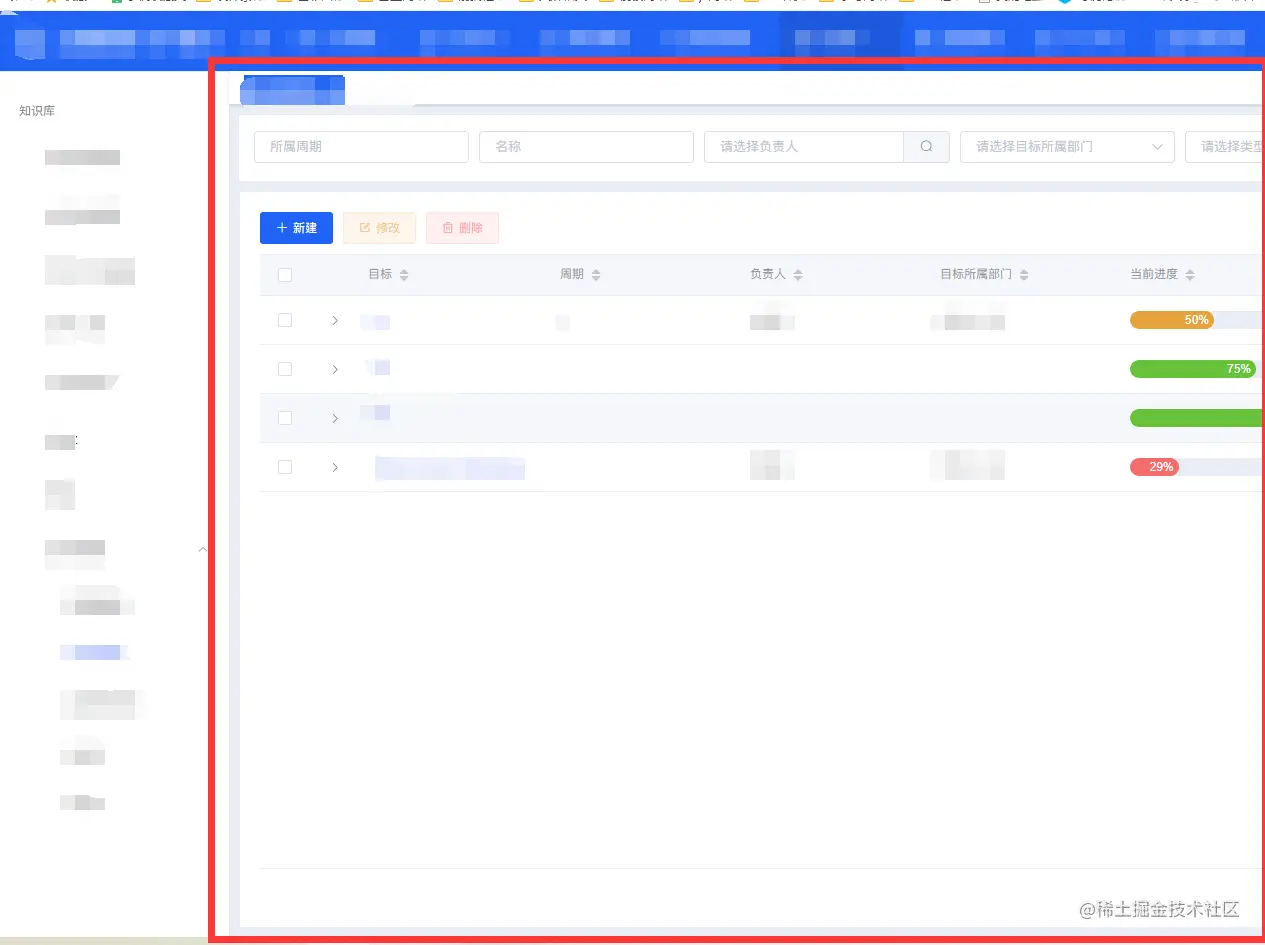Viewport: 1265px width, 945px height.
Task: Sort by the 负责人 column arrows
Action: (x=798, y=275)
